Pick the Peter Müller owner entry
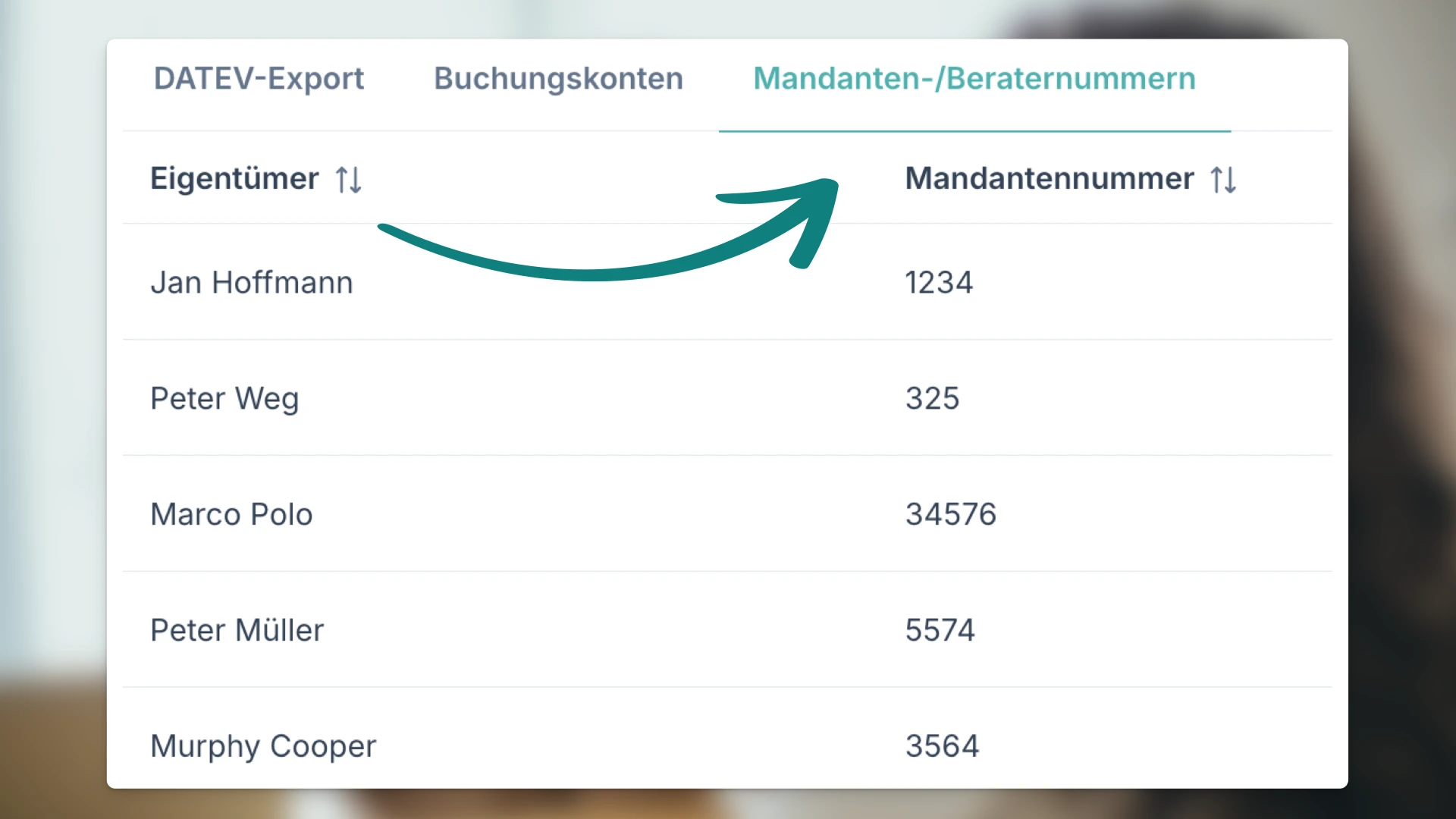Viewport: 1456px width, 819px height. (x=237, y=631)
